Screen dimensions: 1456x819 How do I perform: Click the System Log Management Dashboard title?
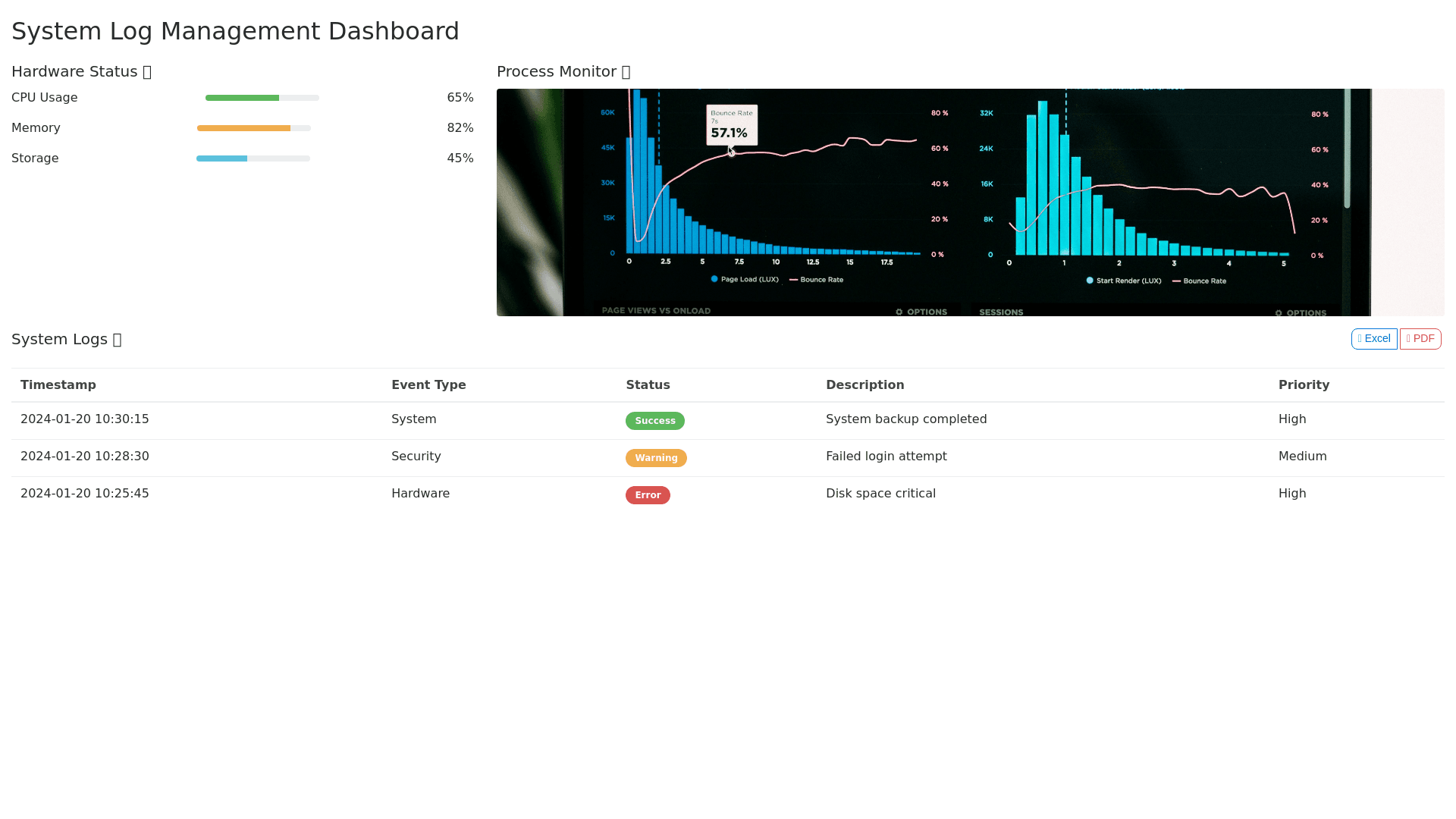coord(235,31)
